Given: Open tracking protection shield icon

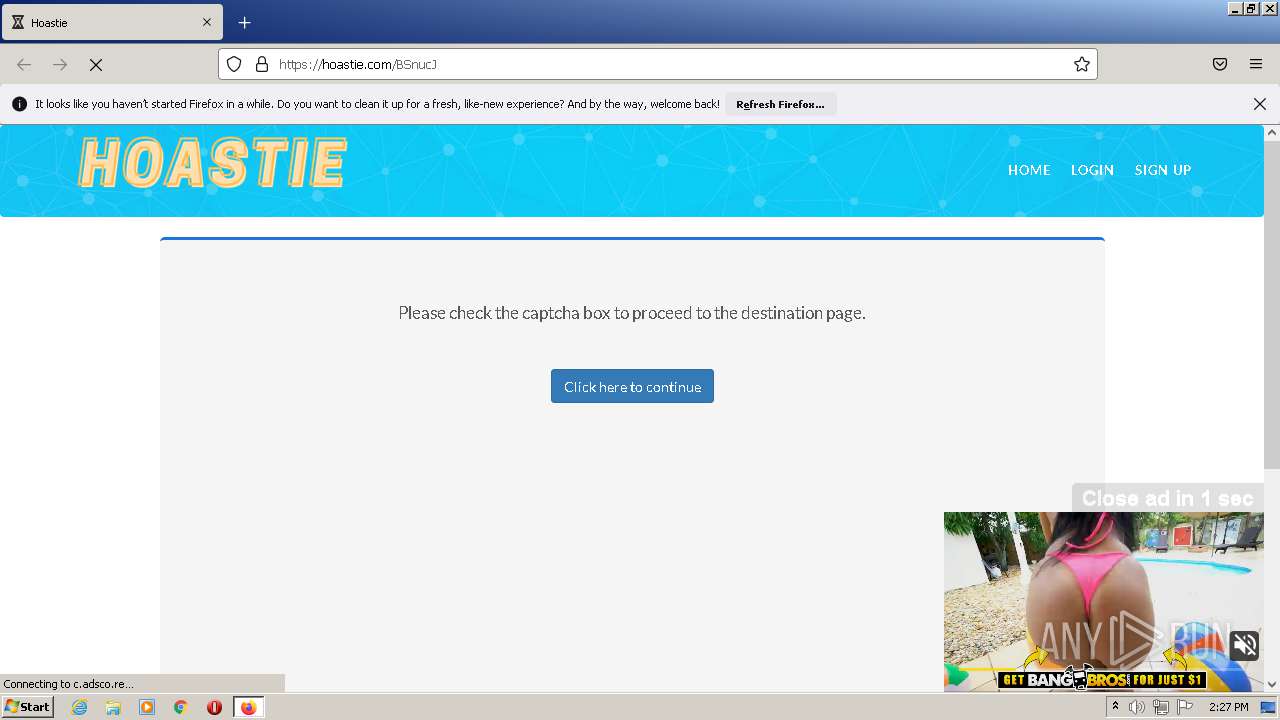Looking at the screenshot, I should [234, 64].
